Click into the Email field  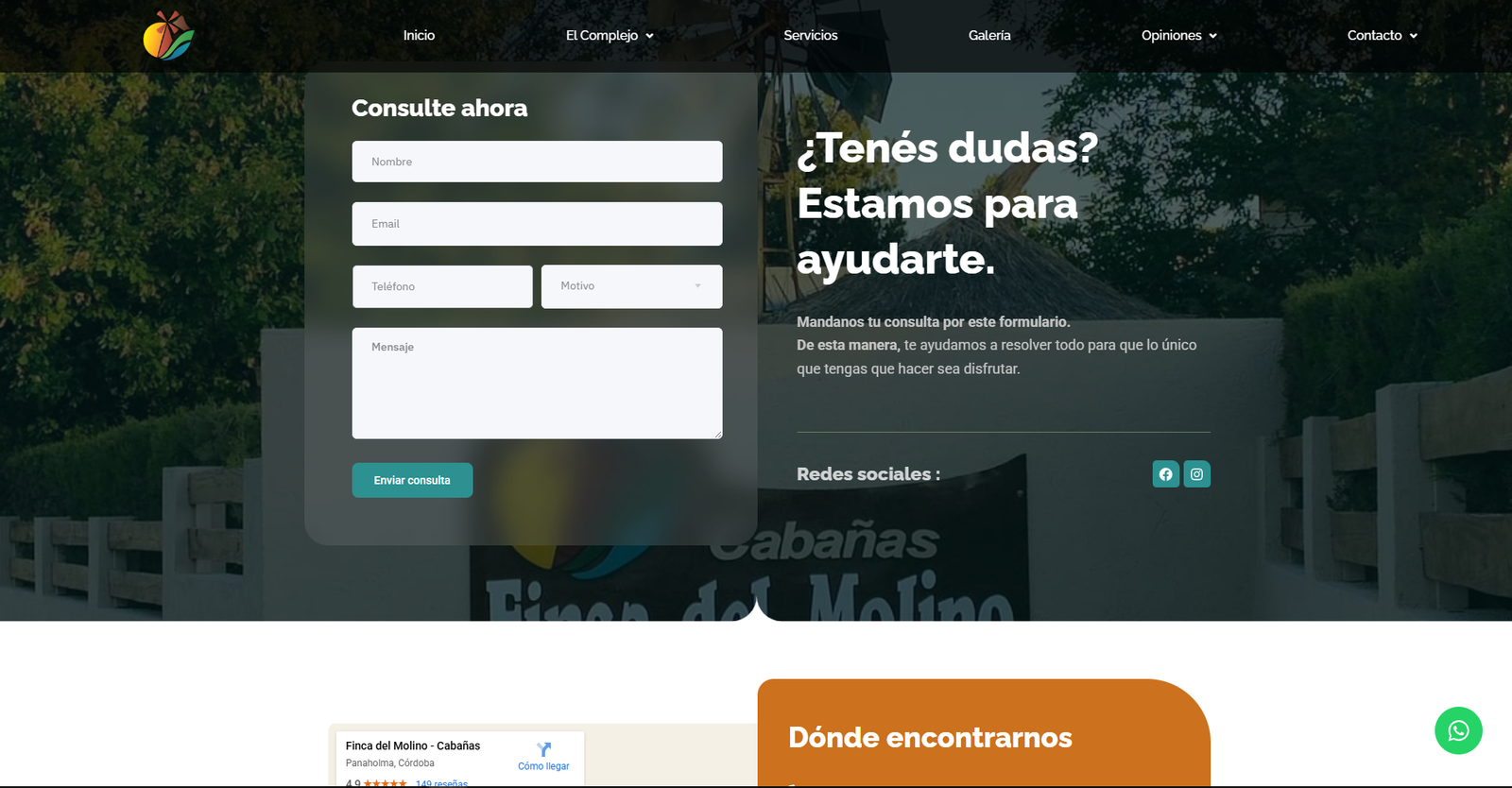point(537,224)
